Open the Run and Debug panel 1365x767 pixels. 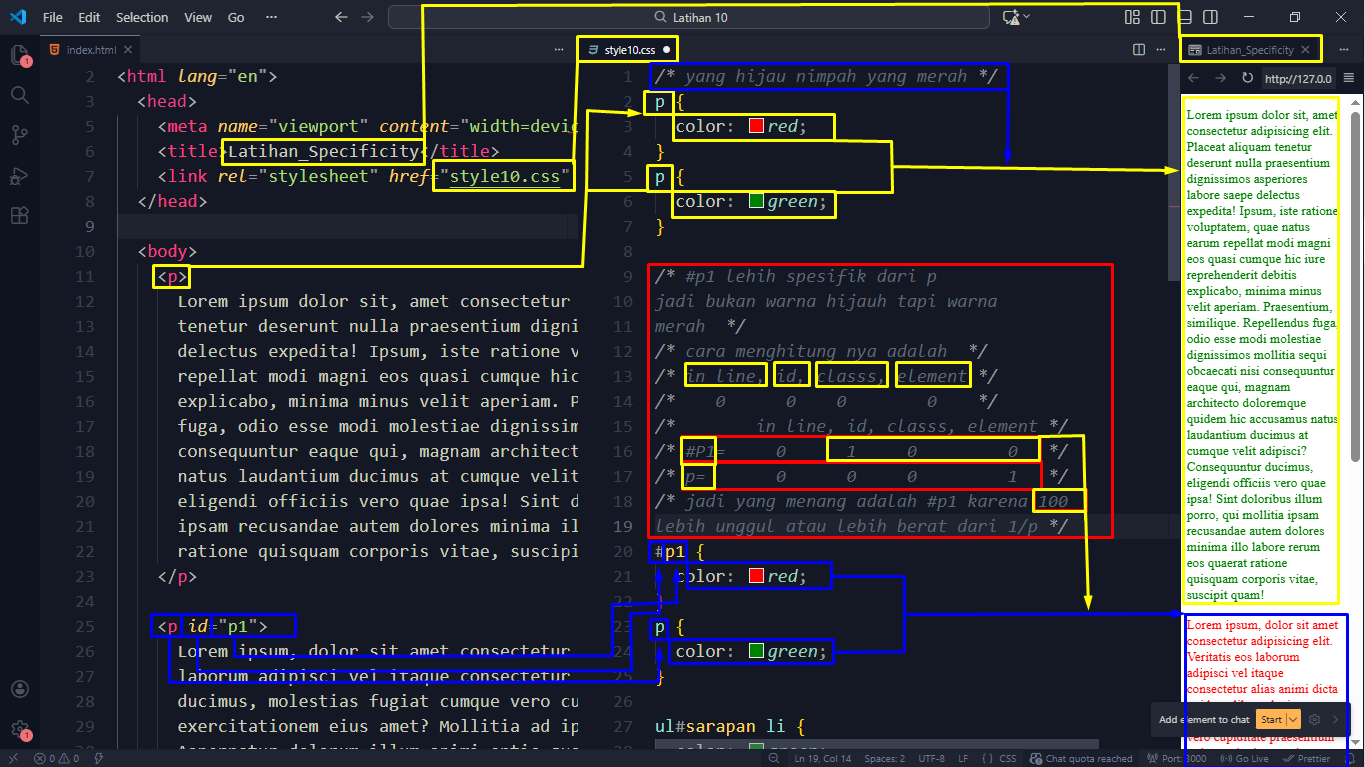[20, 175]
